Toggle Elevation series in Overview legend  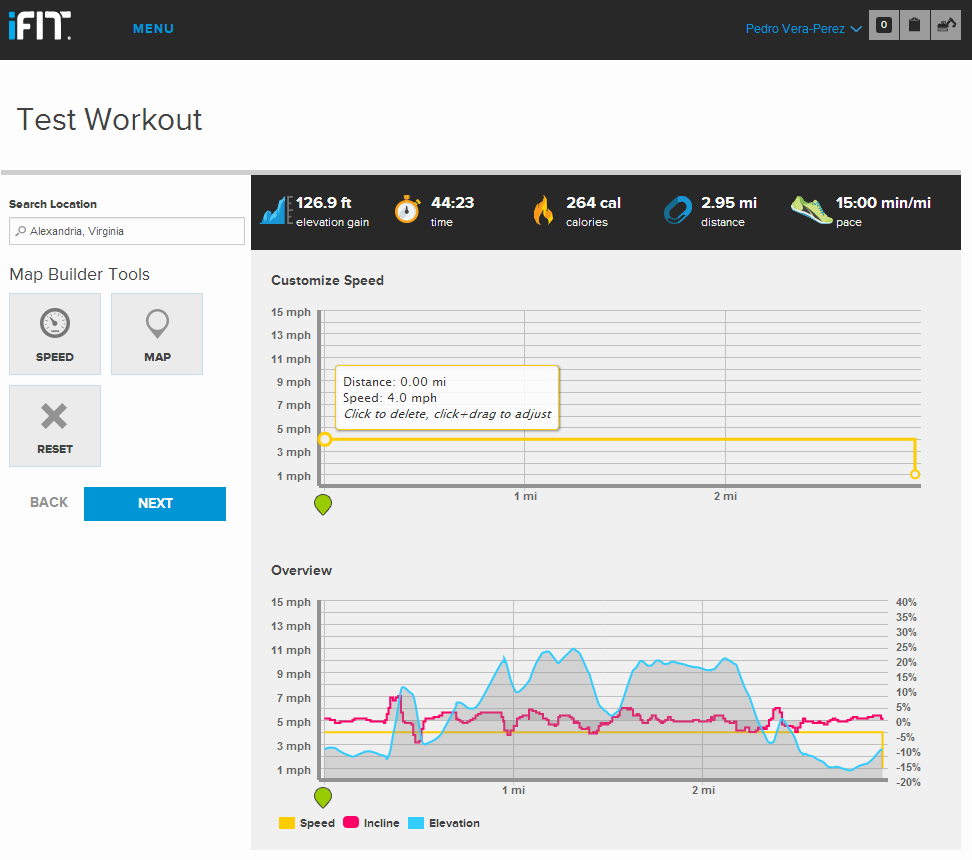(444, 823)
